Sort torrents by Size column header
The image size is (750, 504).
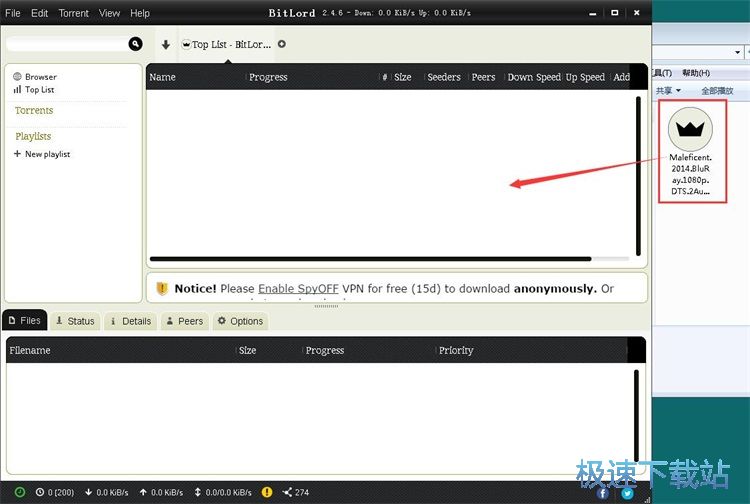coord(403,77)
